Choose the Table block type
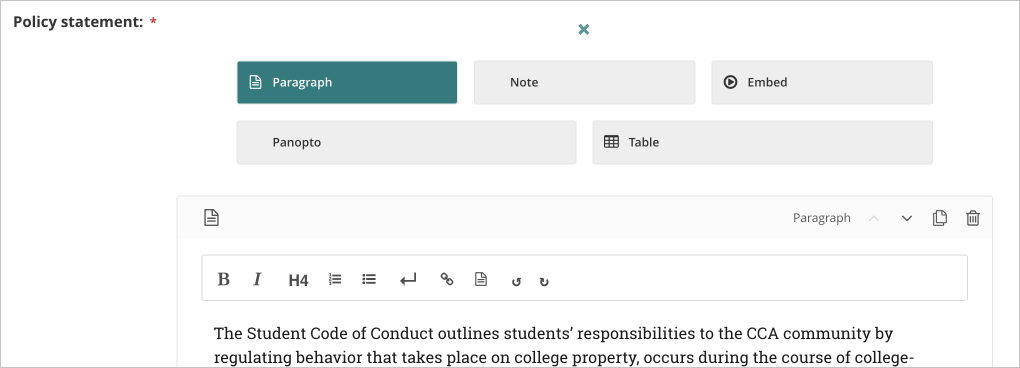 click(762, 142)
